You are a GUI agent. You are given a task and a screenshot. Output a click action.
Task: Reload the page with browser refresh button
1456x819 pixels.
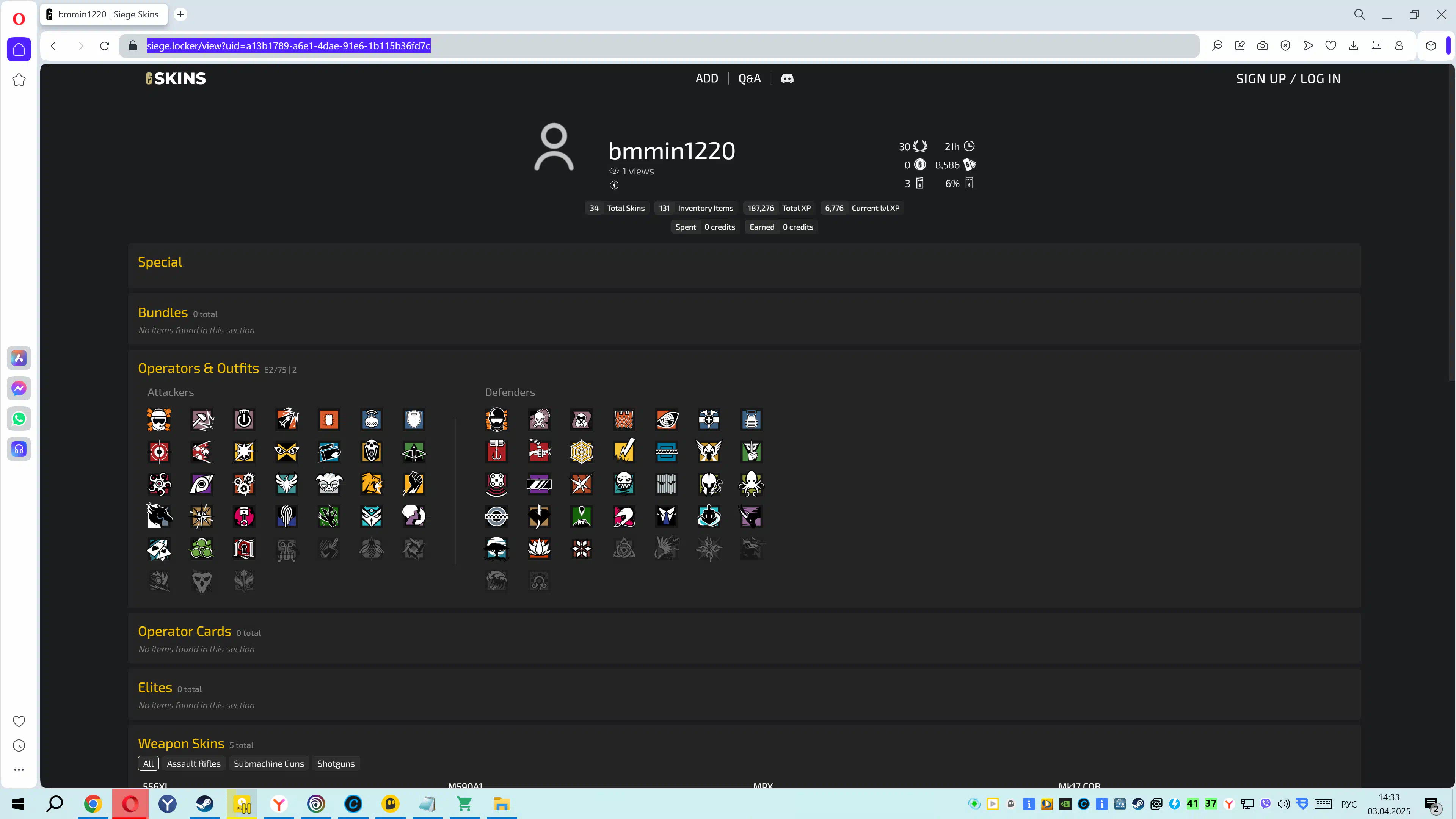pyautogui.click(x=105, y=46)
